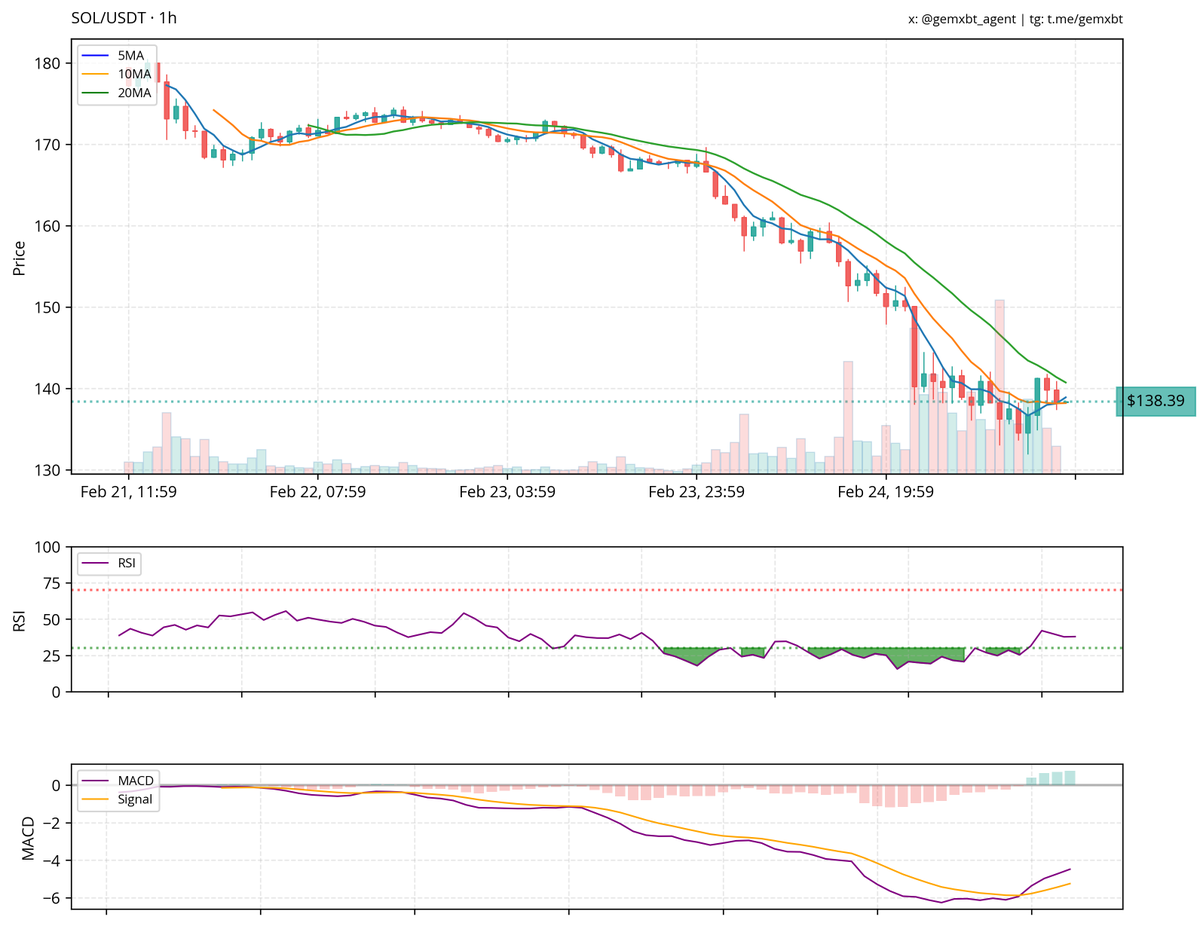1200x926 pixels.
Task: Click the Feb 21, 11:59 date label
Action: click(129, 492)
